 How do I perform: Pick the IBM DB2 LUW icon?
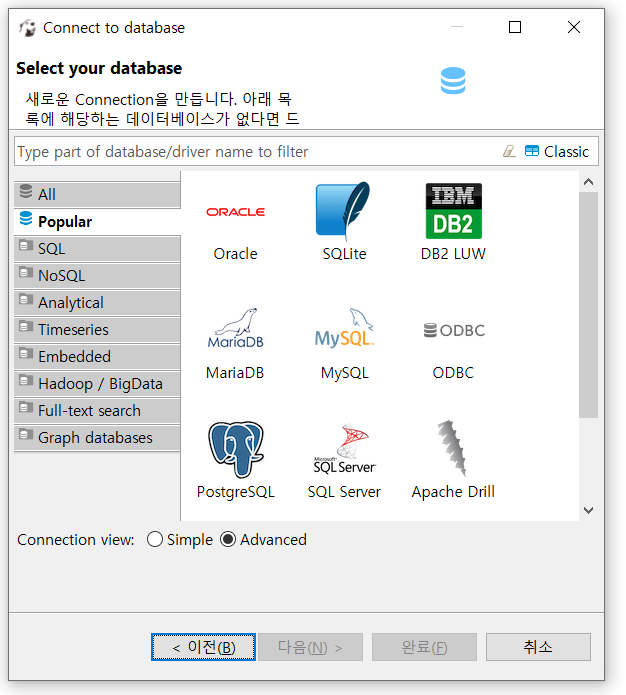coord(454,211)
